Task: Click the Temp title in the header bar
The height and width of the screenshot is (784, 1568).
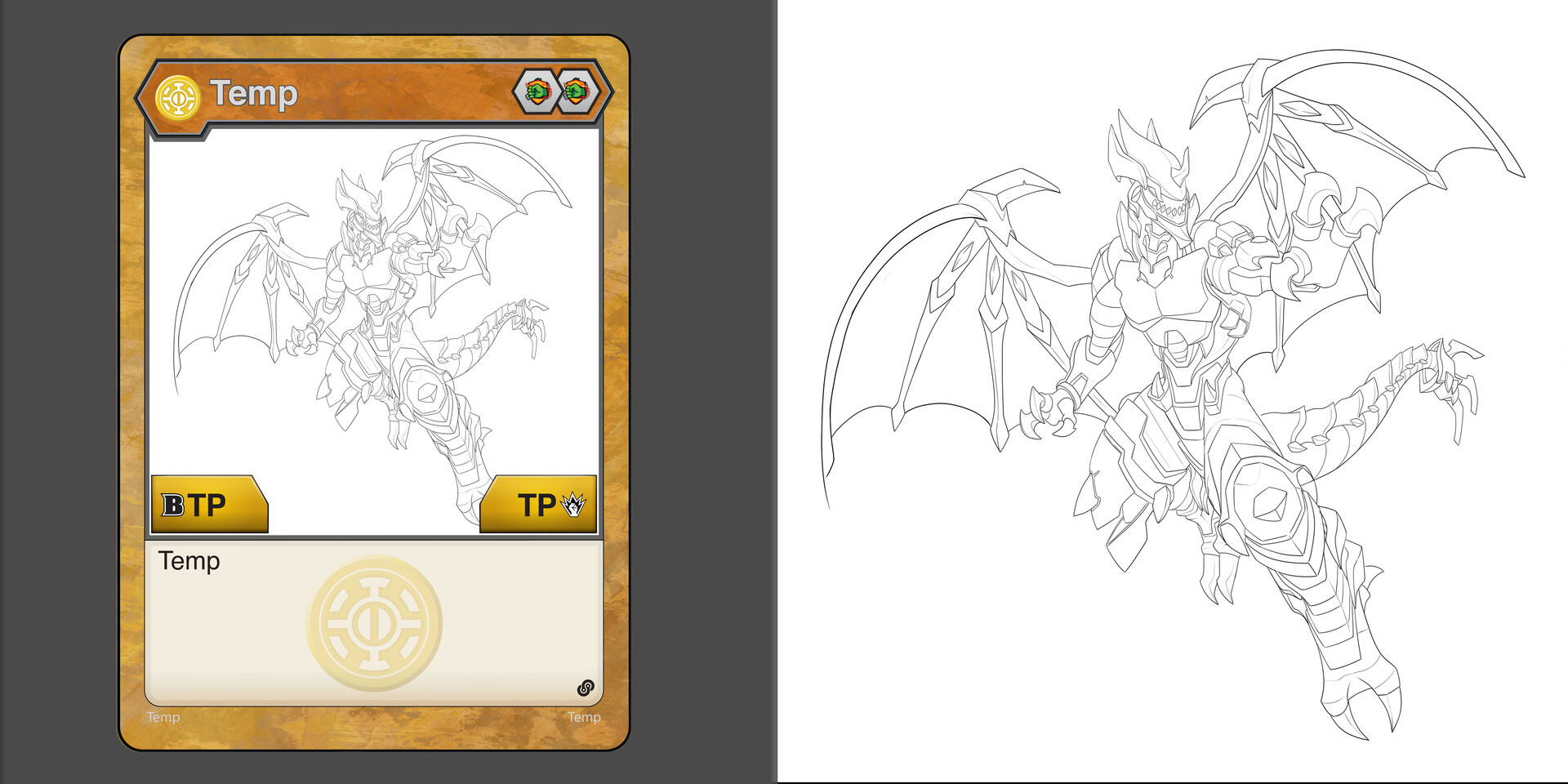Action: [x=253, y=92]
